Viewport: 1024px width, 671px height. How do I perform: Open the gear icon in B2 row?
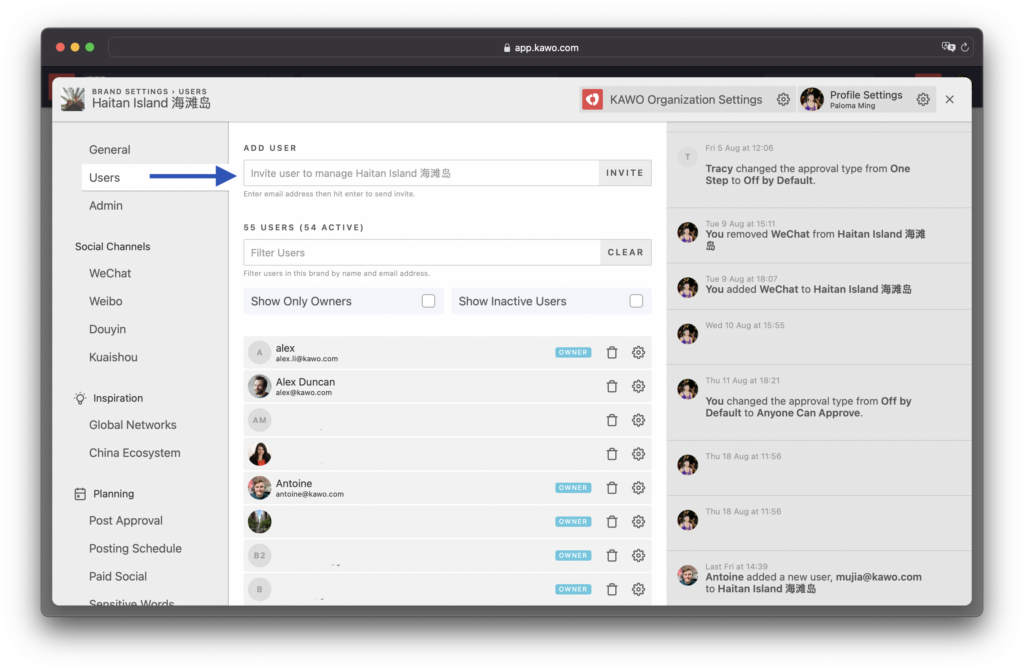[x=638, y=555]
